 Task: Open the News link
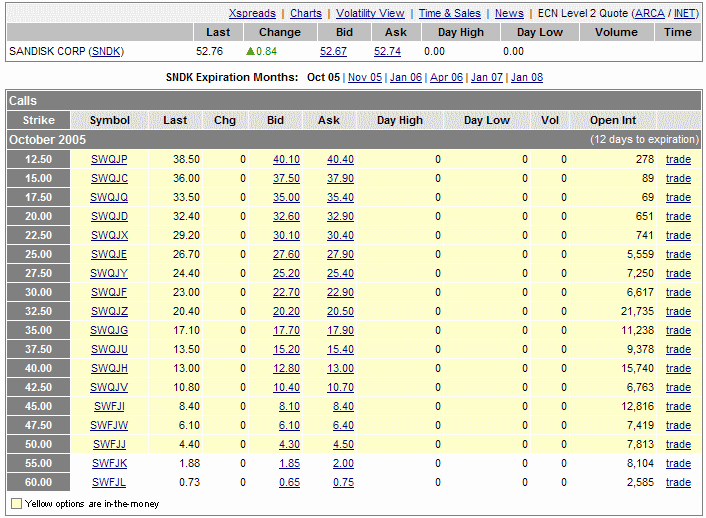pyautogui.click(x=509, y=14)
